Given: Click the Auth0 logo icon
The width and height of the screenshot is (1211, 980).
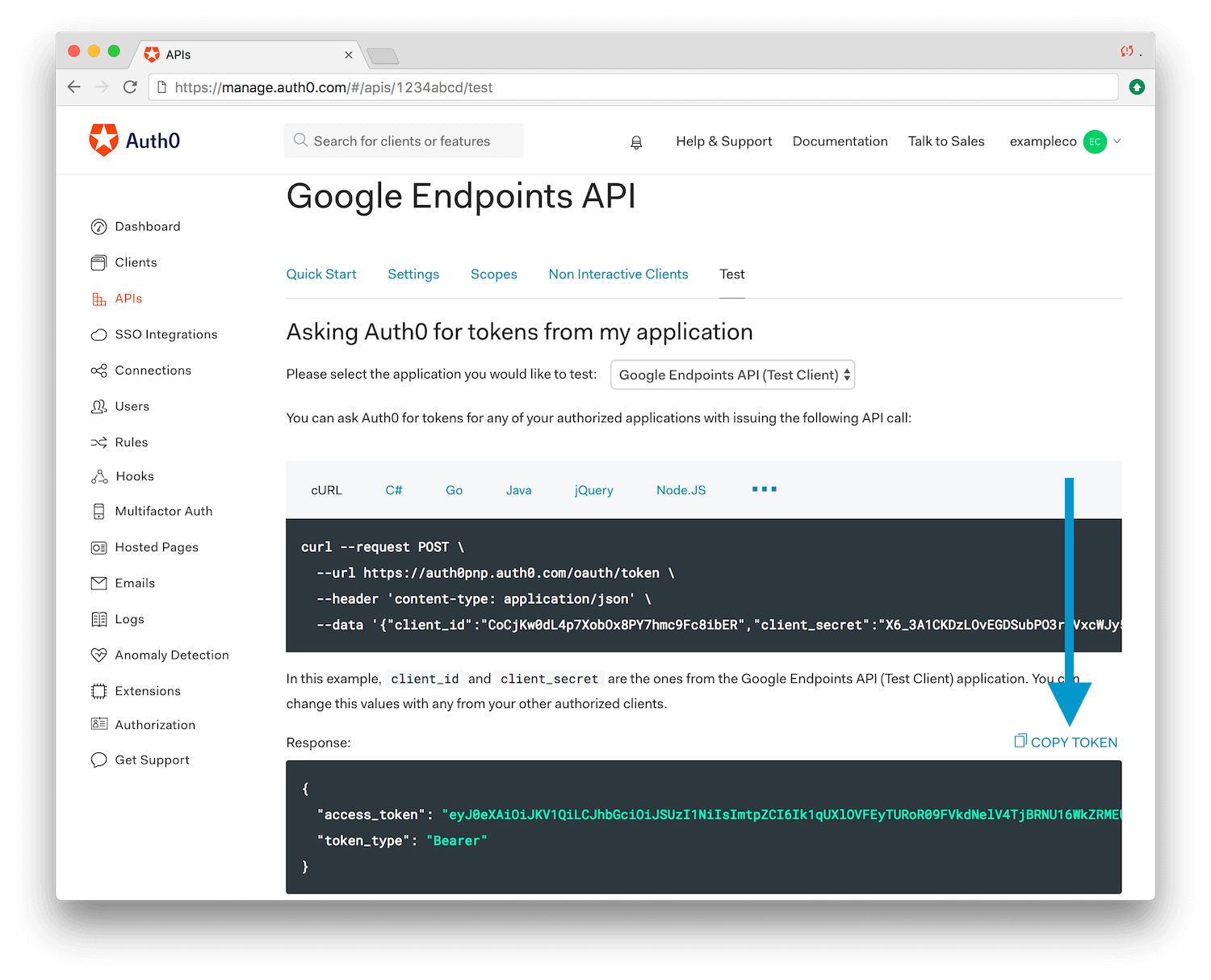Looking at the screenshot, I should tap(103, 140).
